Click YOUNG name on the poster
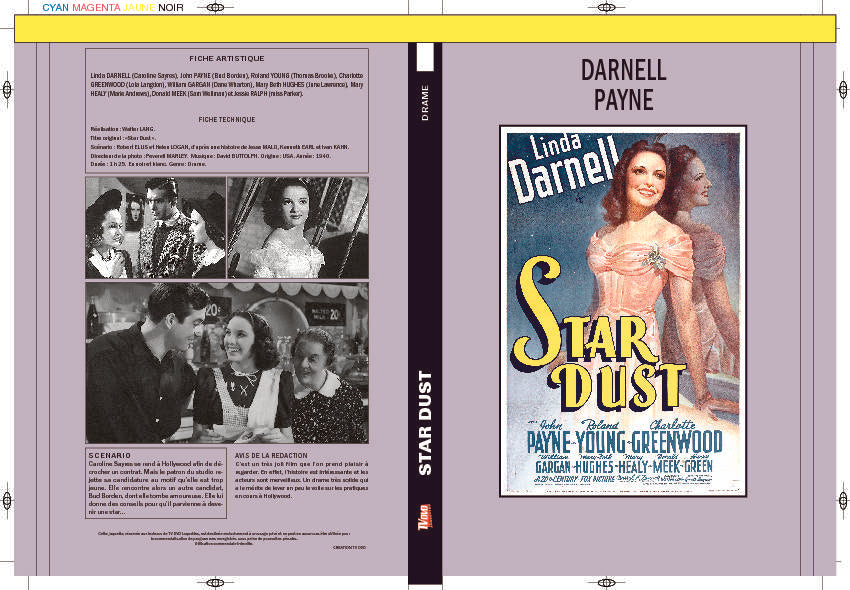 (601, 442)
